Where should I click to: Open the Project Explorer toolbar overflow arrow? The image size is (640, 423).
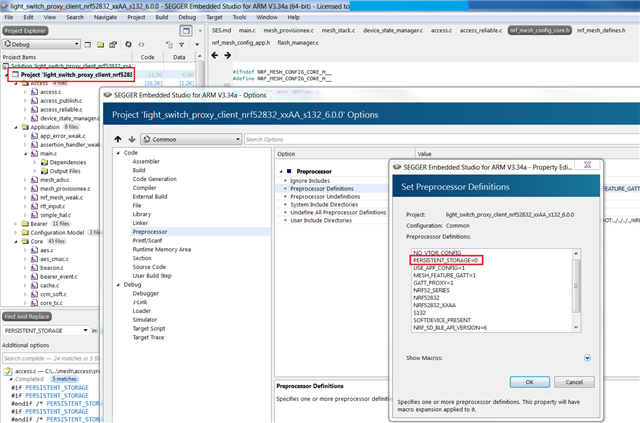point(197,45)
